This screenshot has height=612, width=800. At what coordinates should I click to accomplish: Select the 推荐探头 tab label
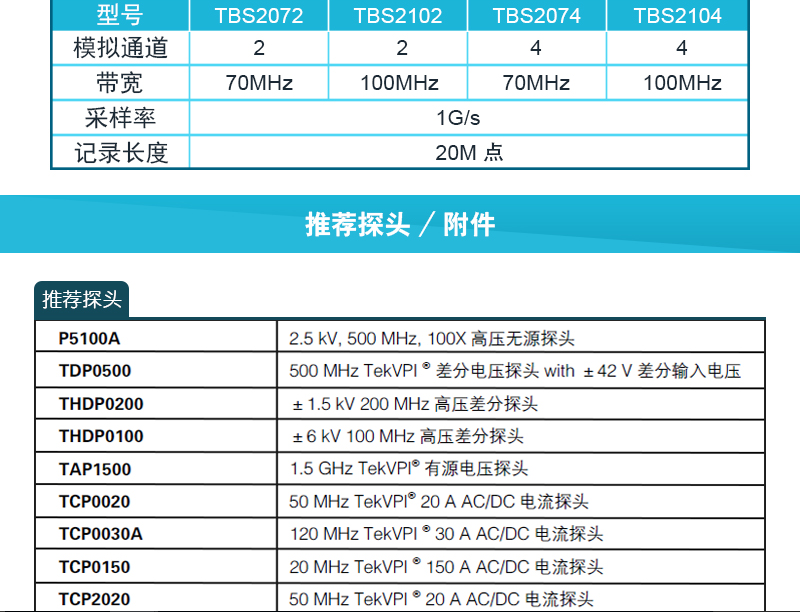[x=82, y=299]
